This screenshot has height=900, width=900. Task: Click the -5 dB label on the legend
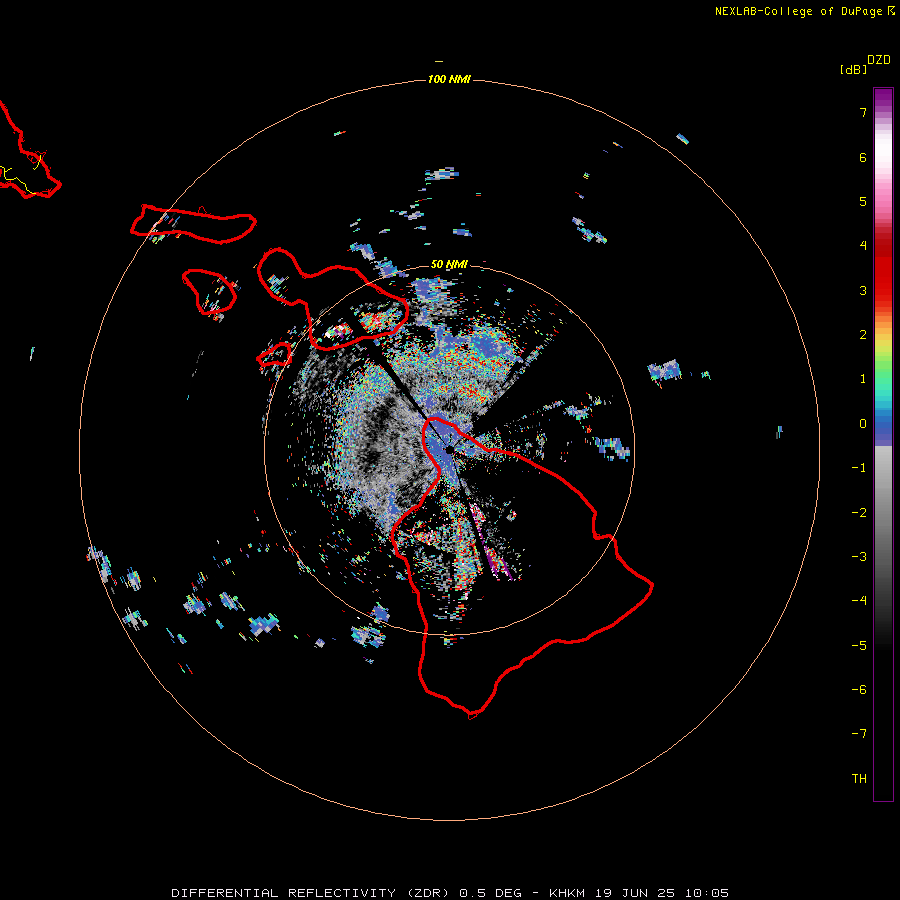pos(859,646)
